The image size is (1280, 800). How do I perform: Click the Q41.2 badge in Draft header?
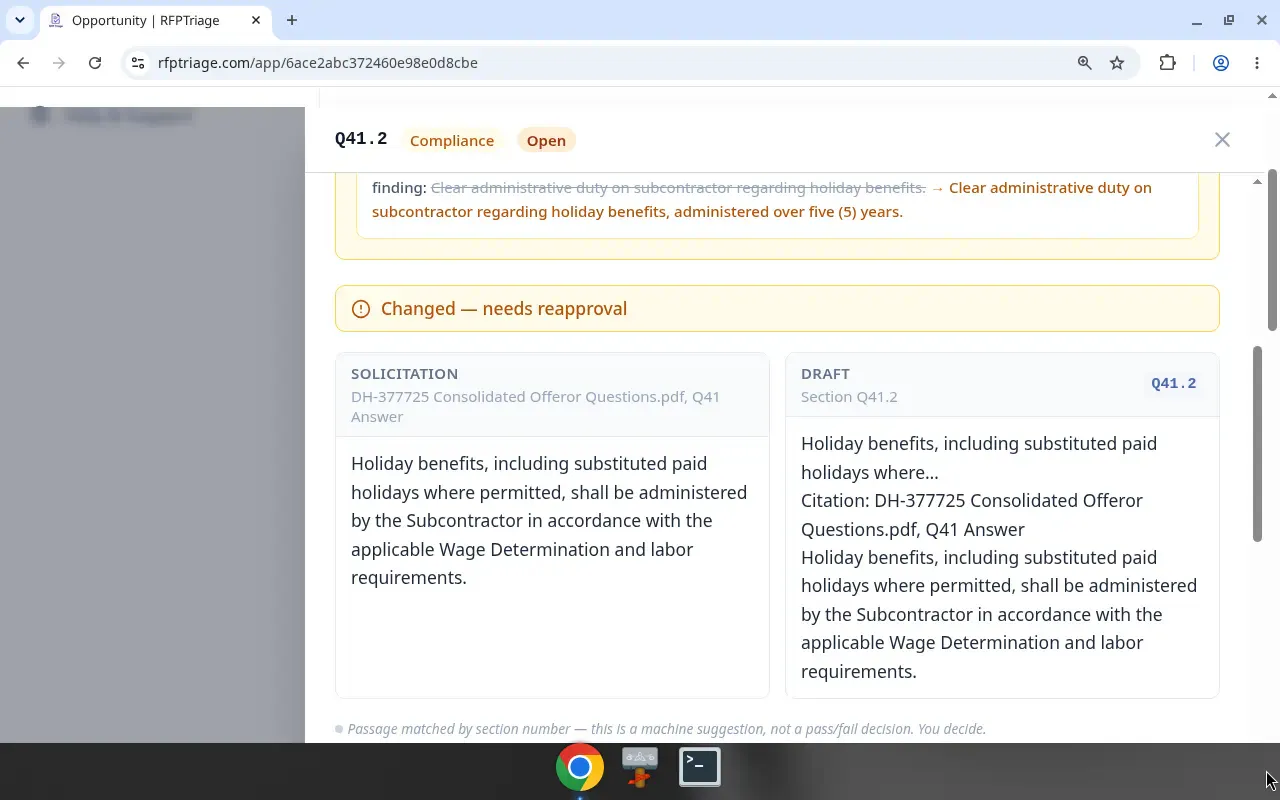(1174, 383)
